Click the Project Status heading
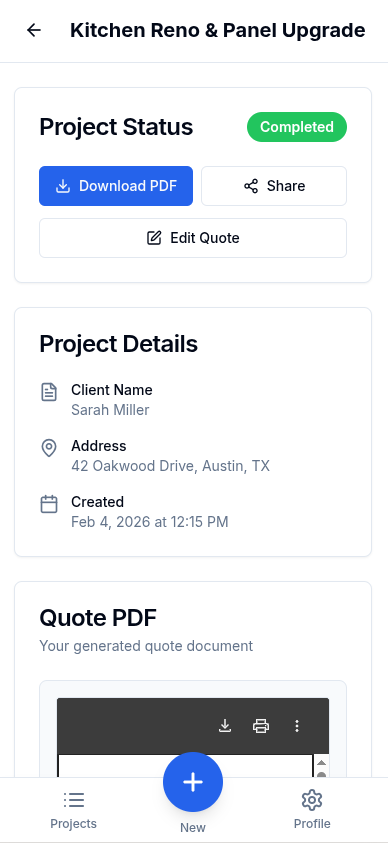This screenshot has width=388, height=843. pyautogui.click(x=116, y=127)
